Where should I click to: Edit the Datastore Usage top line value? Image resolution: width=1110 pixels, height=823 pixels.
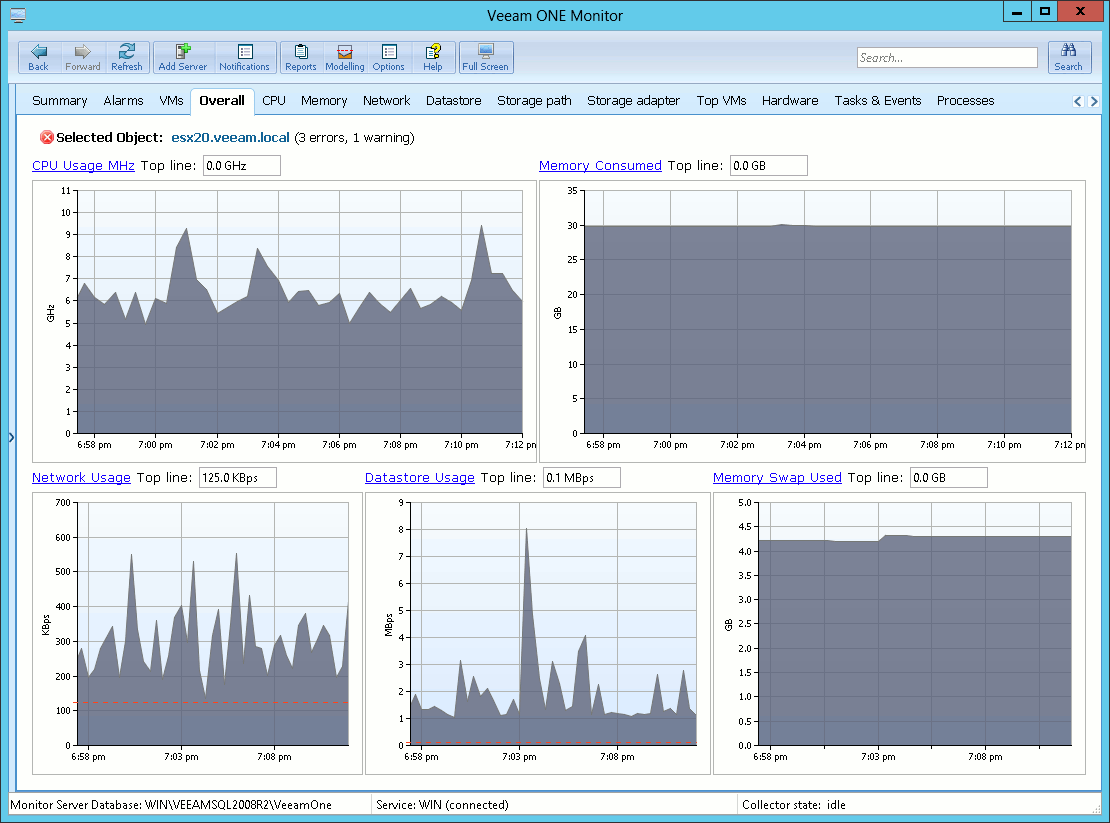click(582, 478)
